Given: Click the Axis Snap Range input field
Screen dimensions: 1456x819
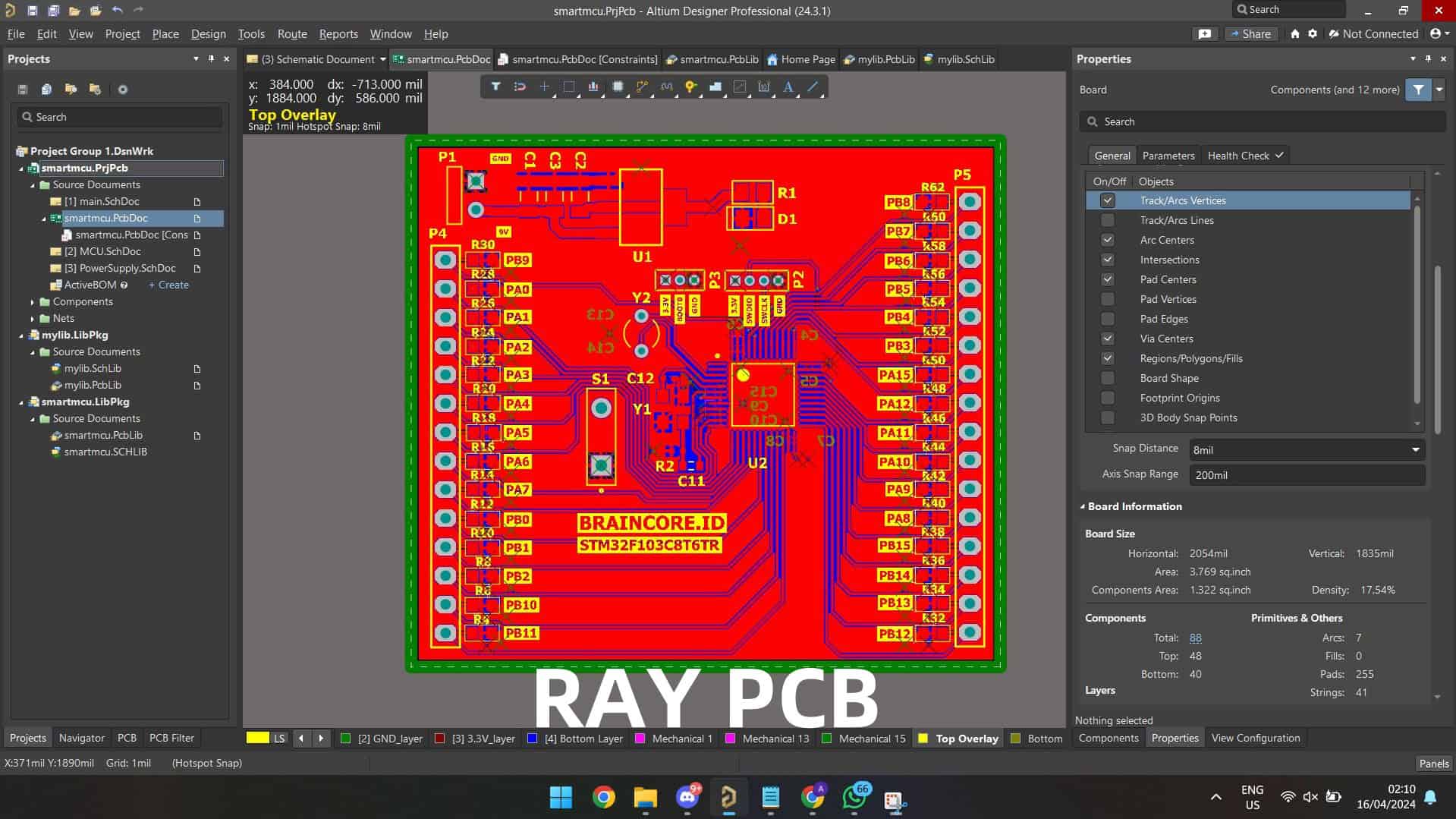Looking at the screenshot, I should (1306, 475).
